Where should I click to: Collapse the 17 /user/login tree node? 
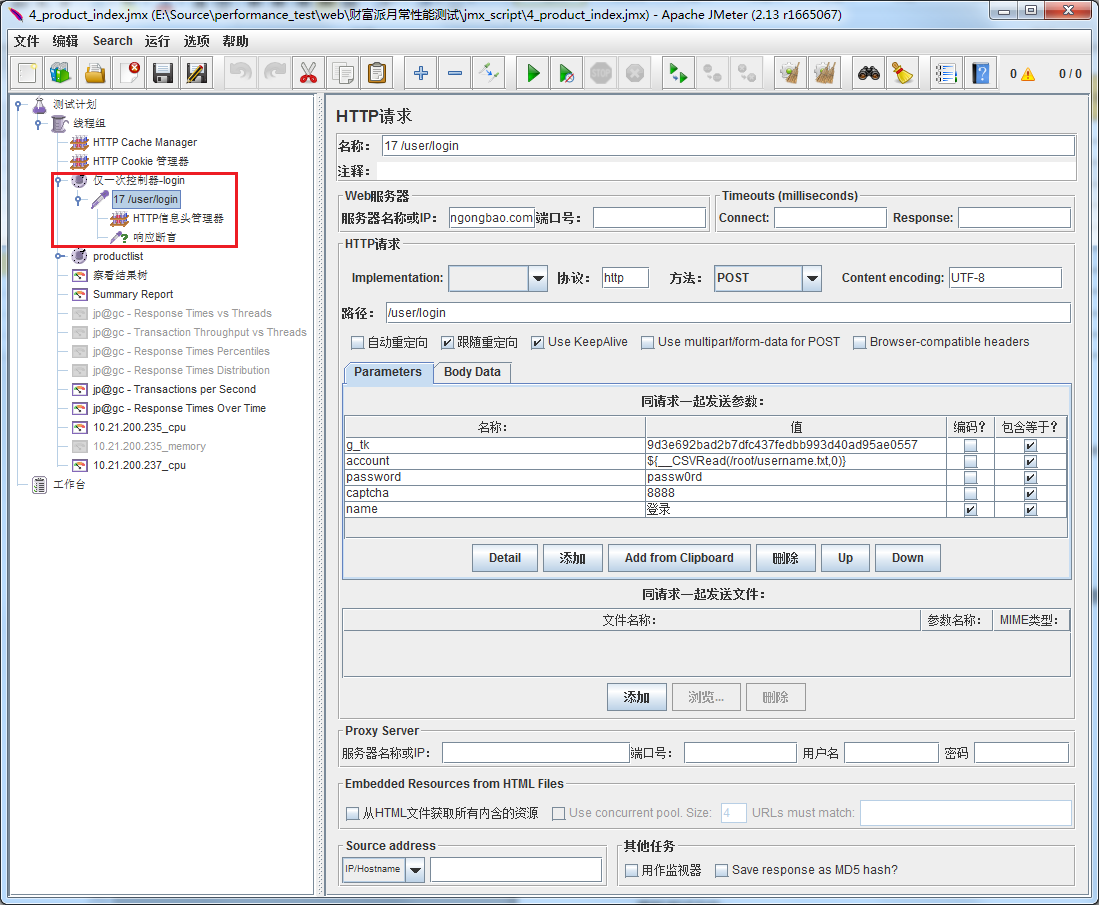pos(78,199)
